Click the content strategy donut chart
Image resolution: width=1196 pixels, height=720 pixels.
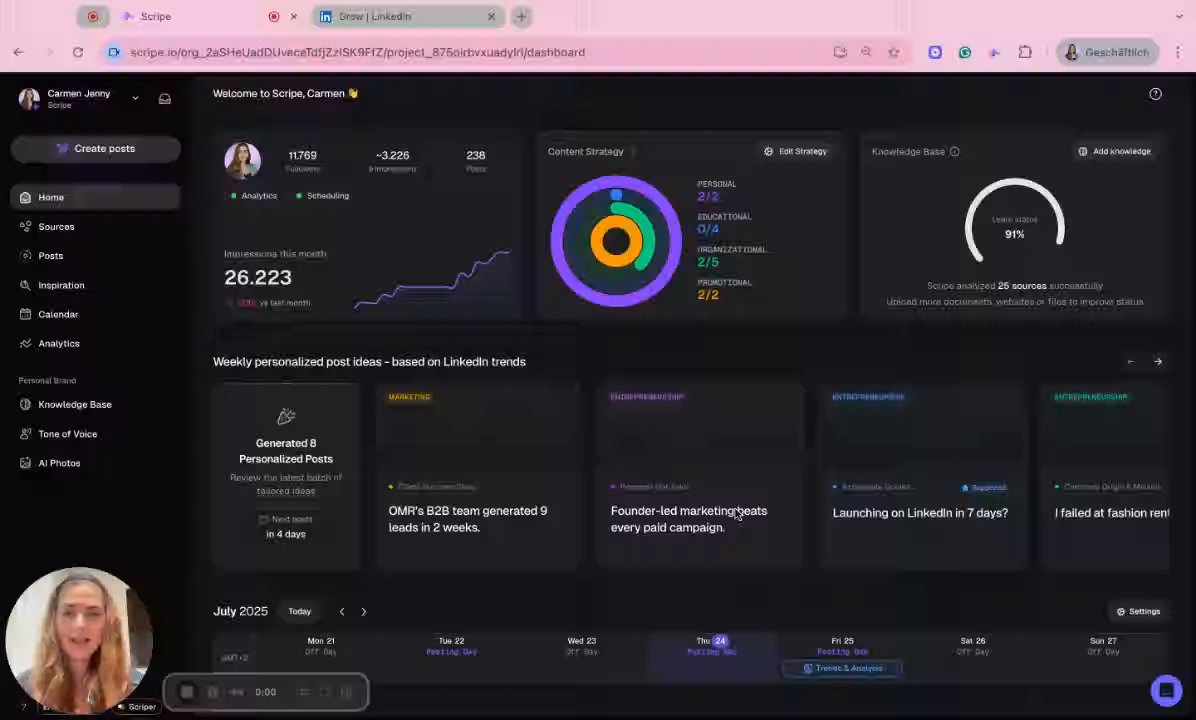616,241
